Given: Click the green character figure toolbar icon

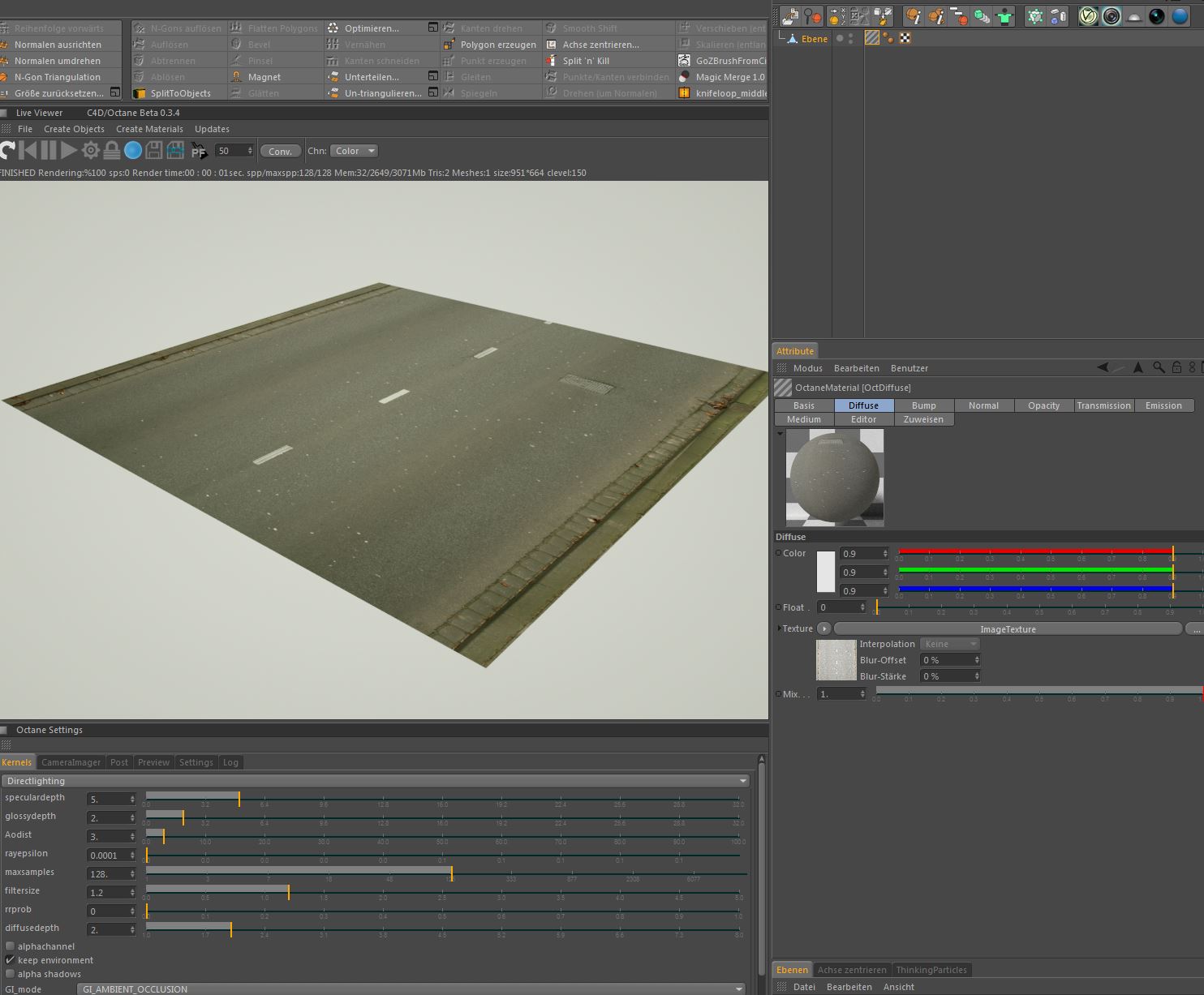Looking at the screenshot, I should (1005, 16).
